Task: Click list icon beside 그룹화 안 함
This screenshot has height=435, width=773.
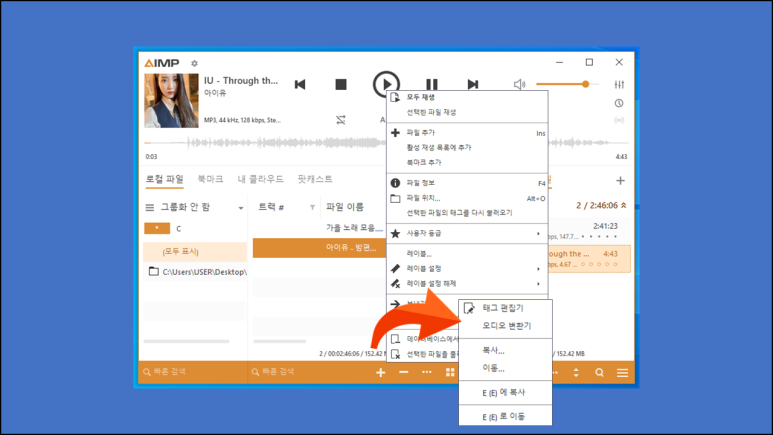Action: coord(150,208)
